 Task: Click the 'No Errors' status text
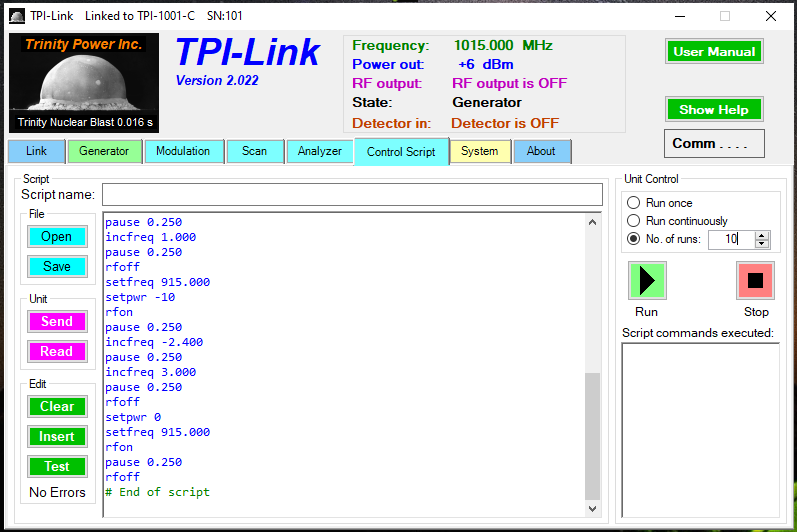(57, 492)
